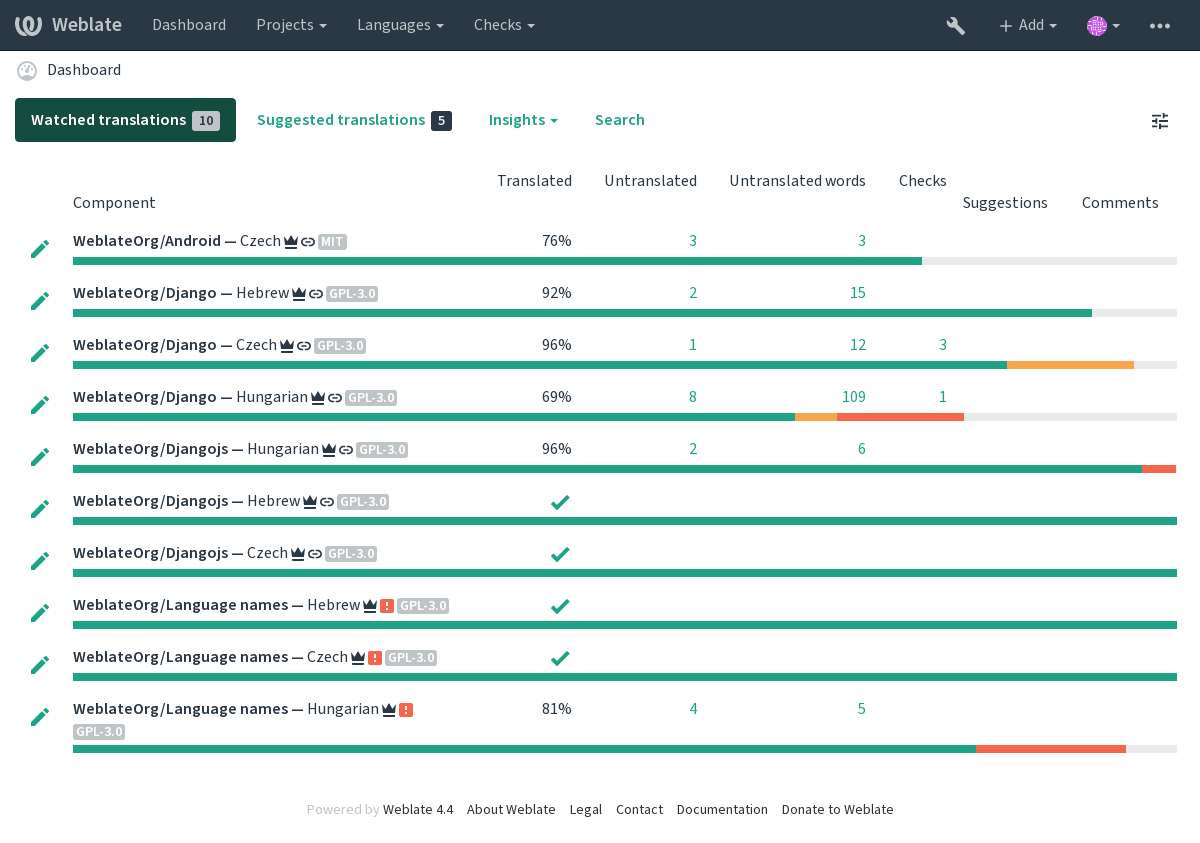This screenshot has width=1200, height=843.
Task: Click crown icon in Android Czech row
Action: tap(291, 242)
